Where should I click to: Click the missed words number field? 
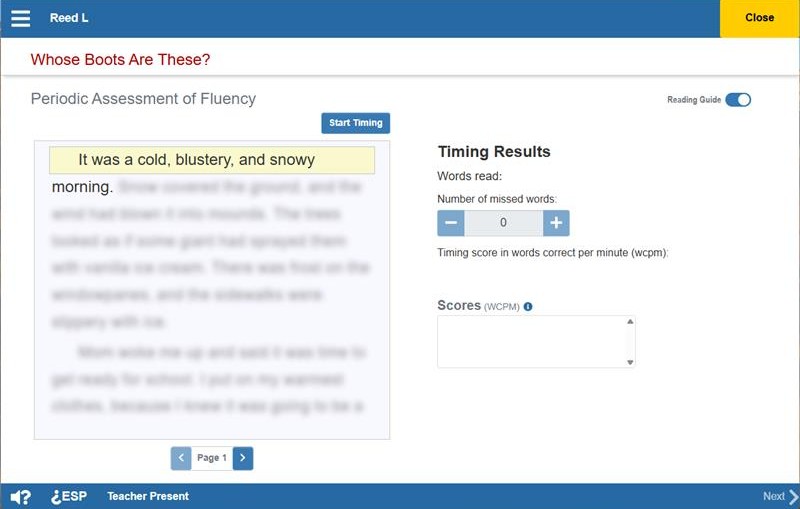(x=503, y=223)
